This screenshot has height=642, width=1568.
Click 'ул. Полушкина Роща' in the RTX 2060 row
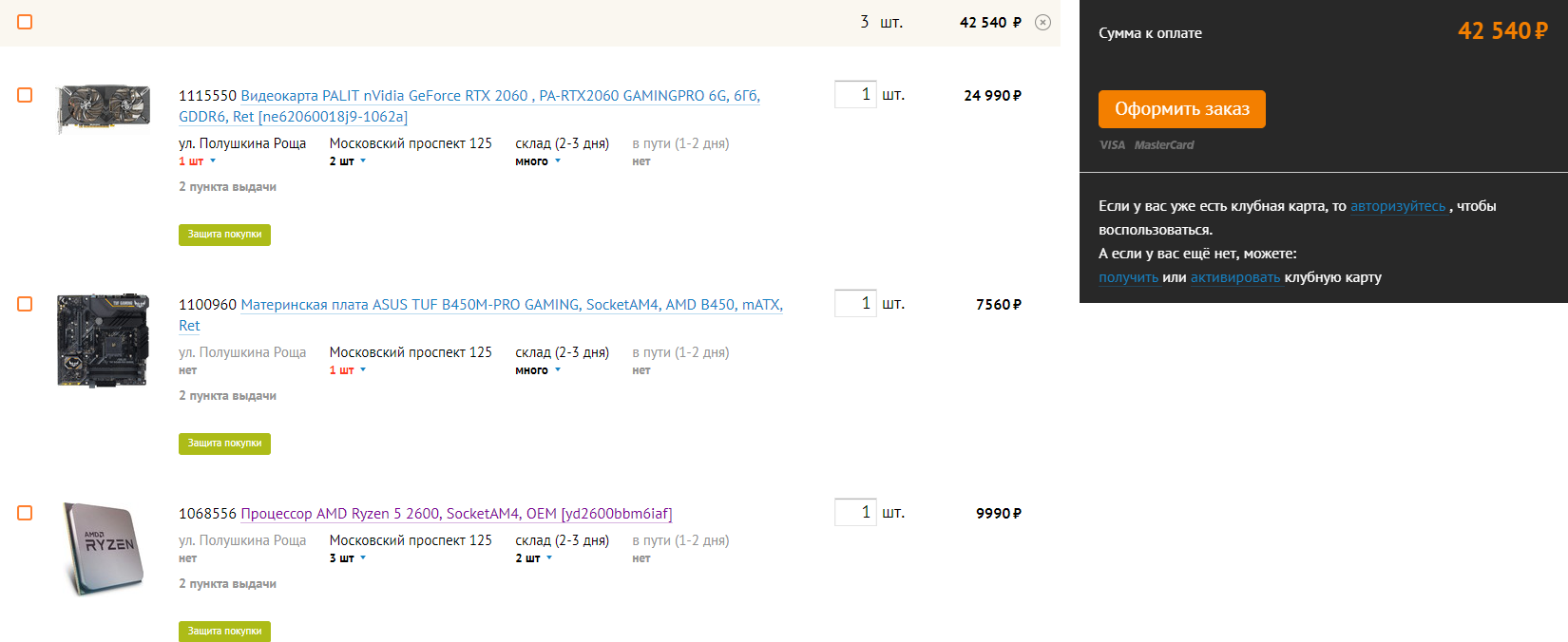click(242, 143)
